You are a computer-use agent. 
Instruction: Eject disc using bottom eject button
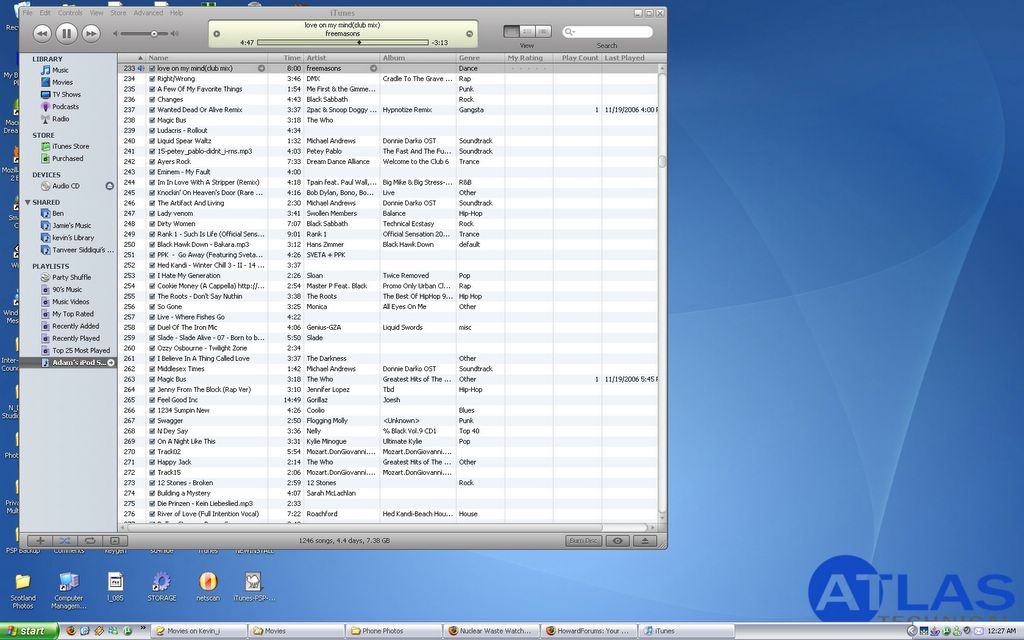(x=645, y=541)
